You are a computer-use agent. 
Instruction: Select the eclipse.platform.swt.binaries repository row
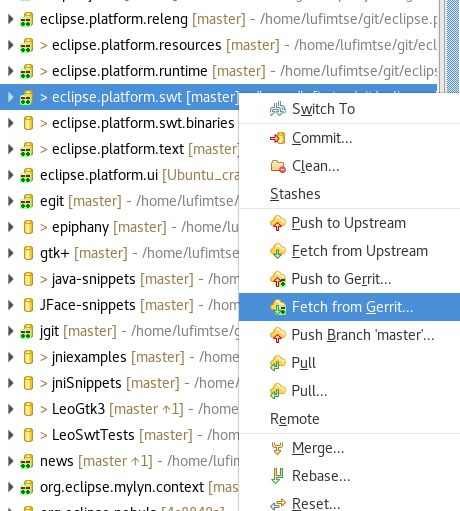(119, 123)
